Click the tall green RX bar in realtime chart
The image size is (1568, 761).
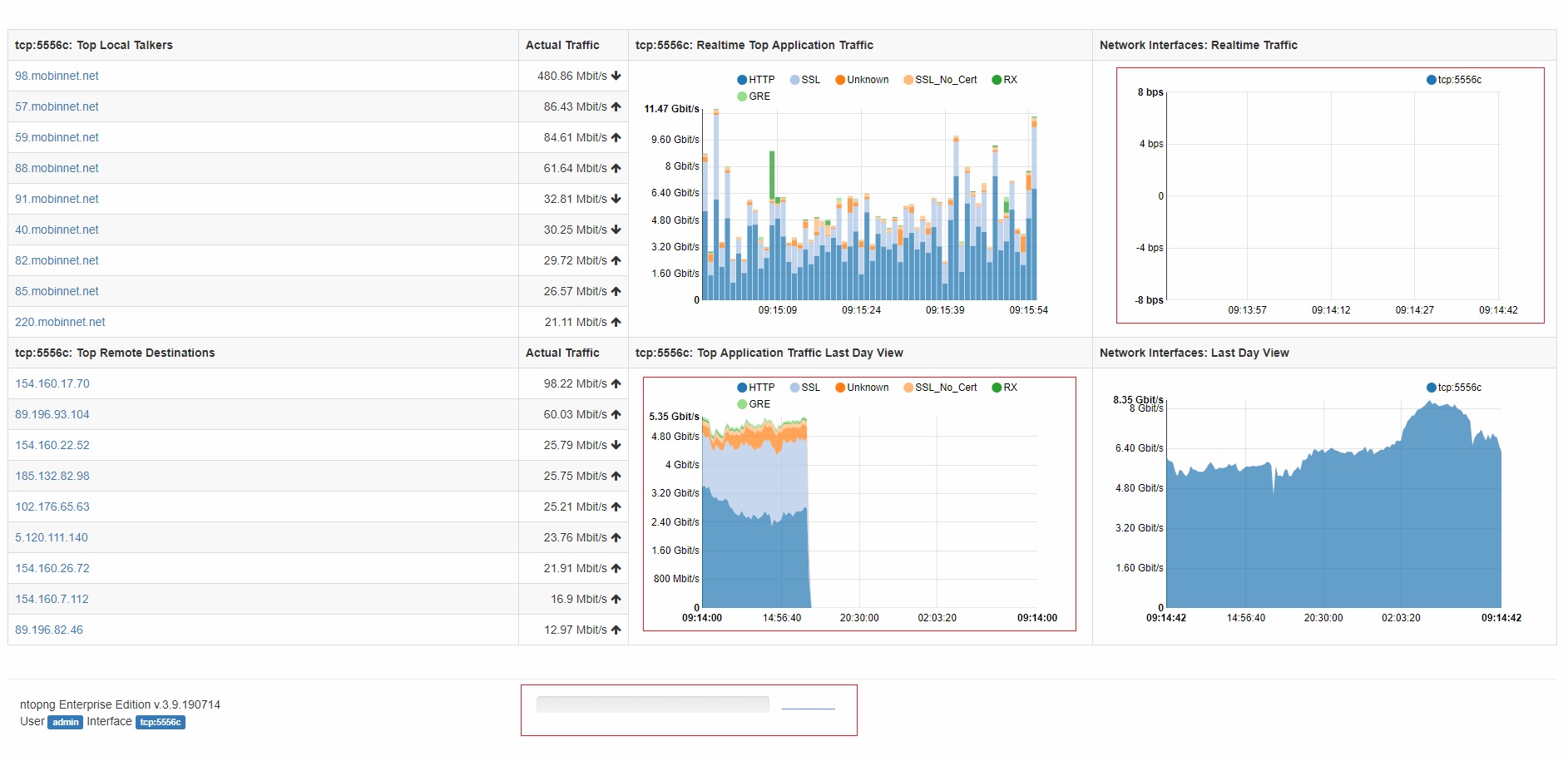point(772,175)
